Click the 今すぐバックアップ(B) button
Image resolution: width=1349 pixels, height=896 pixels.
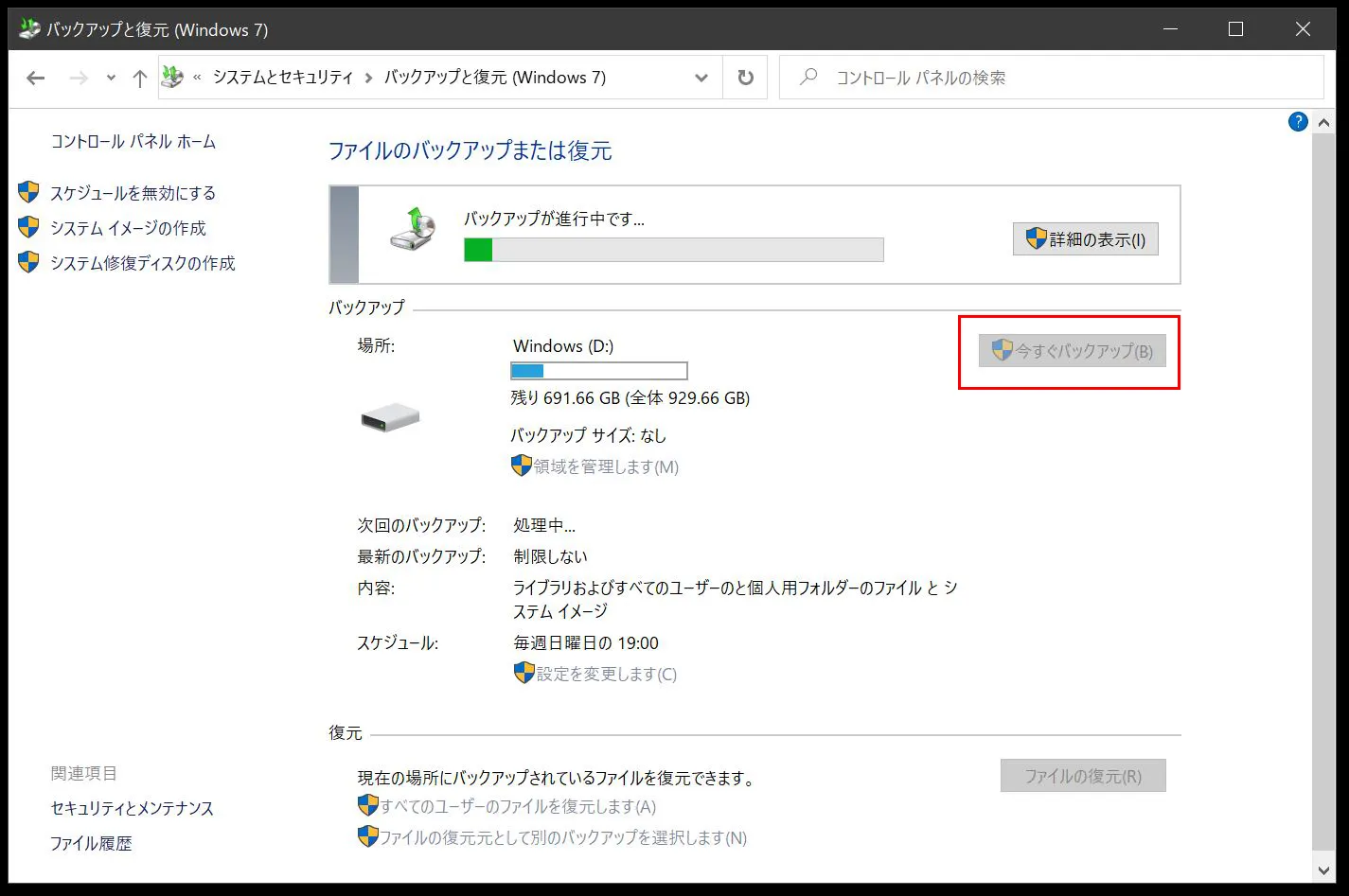[1073, 351]
